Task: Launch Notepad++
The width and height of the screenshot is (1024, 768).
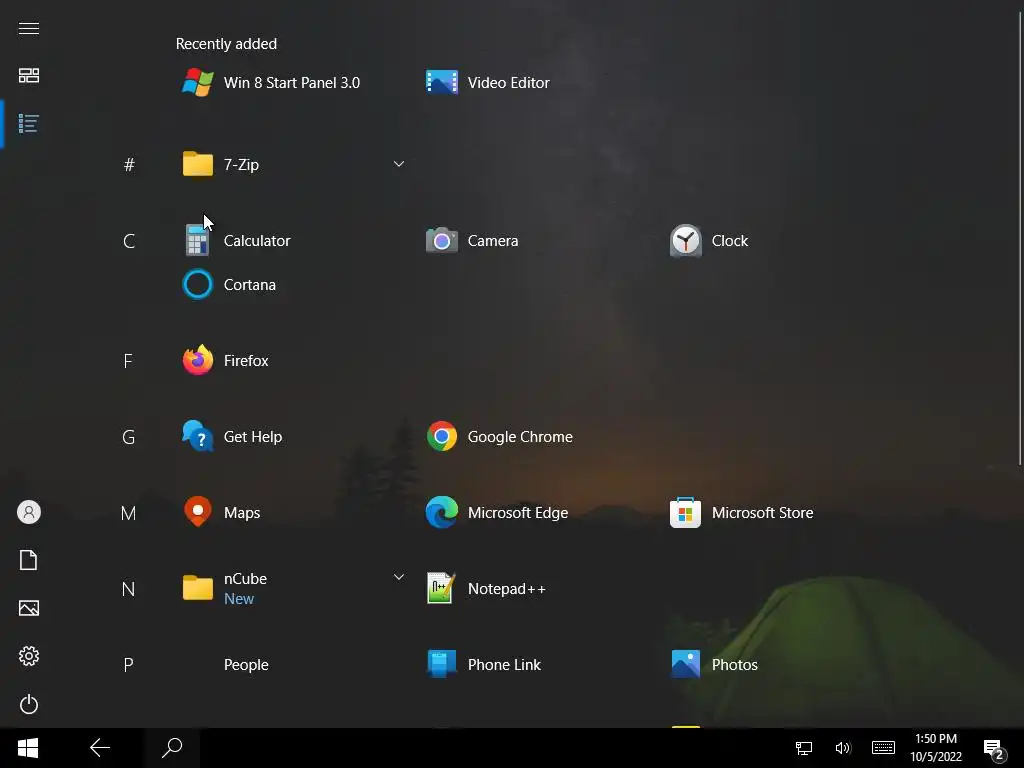Action: (x=486, y=588)
